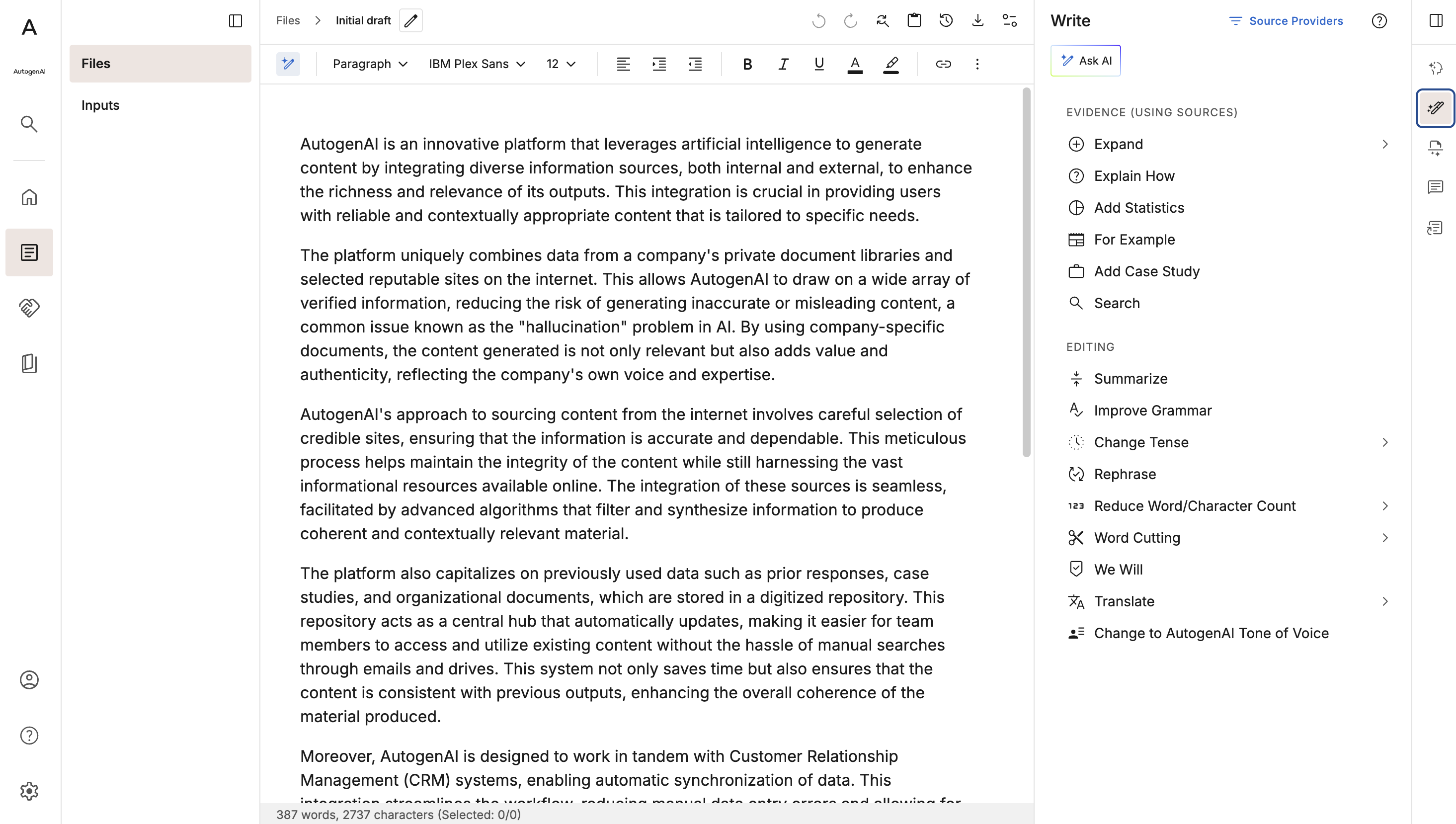Click Summarize in the Editing list
The image size is (1456, 824).
point(1131,379)
